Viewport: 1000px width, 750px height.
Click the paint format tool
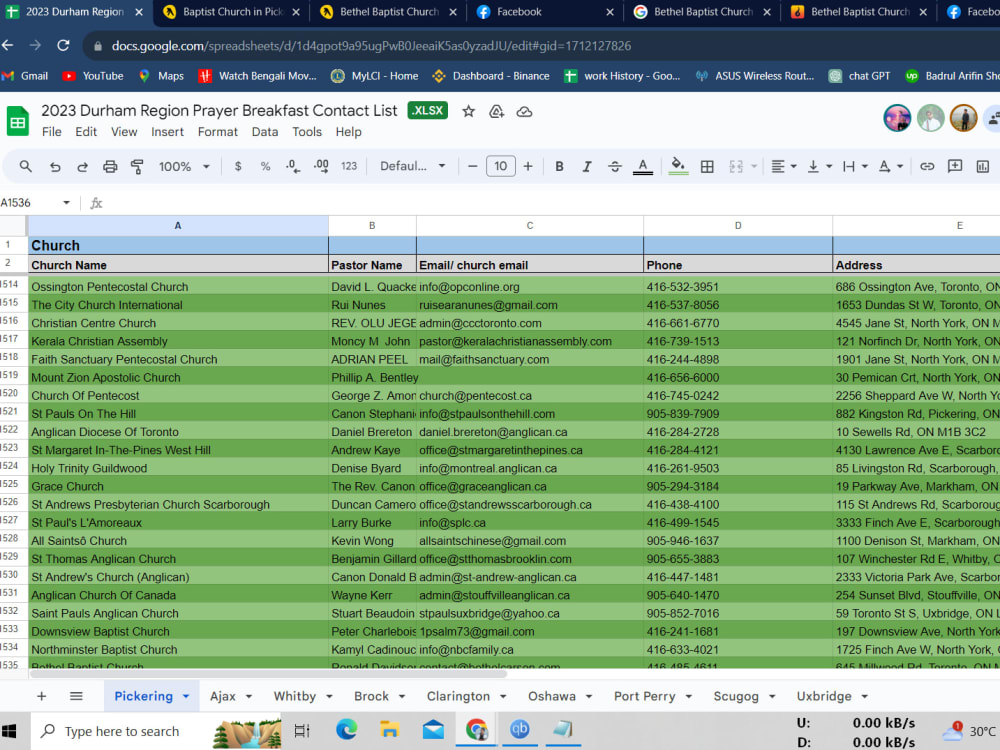tap(137, 166)
